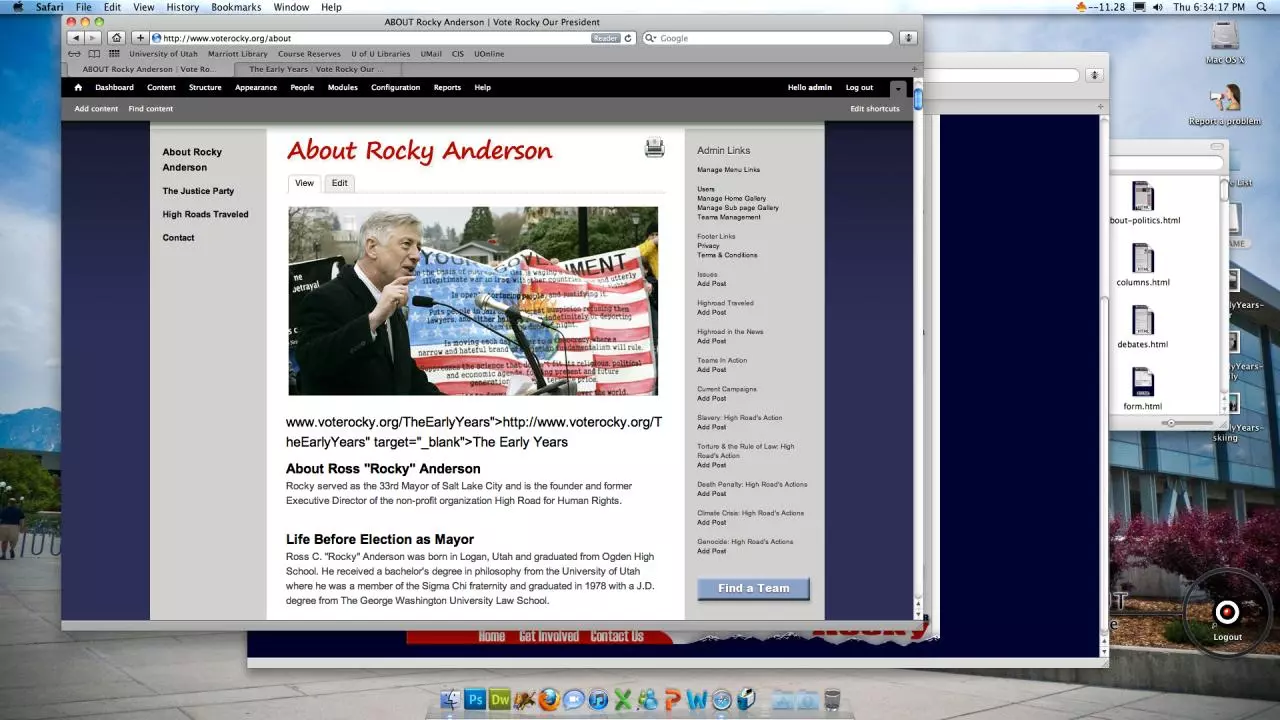The height and width of the screenshot is (720, 1280).
Task: Select form.html file in Finder window
Action: 1143,389
